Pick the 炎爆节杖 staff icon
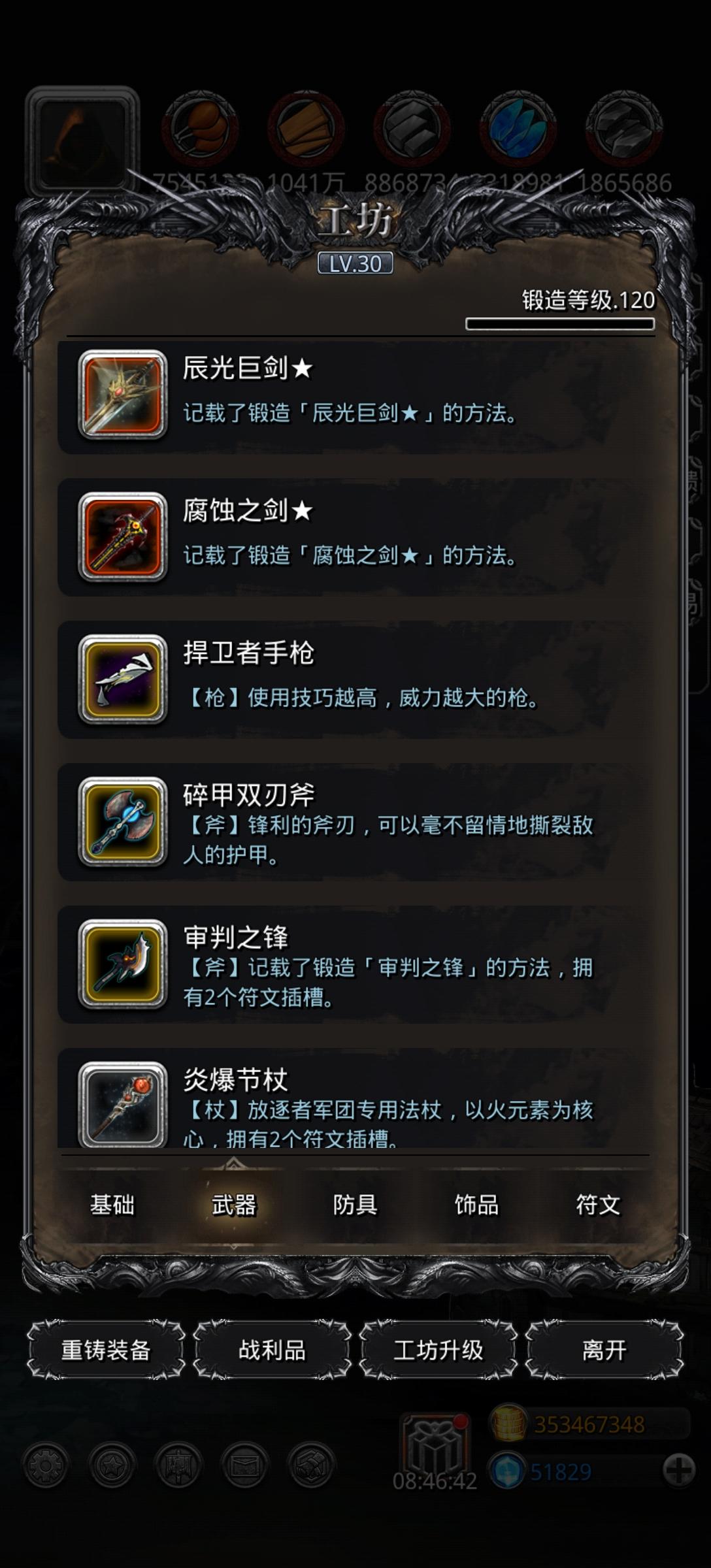The height and width of the screenshot is (1568, 711). pyautogui.click(x=123, y=1104)
